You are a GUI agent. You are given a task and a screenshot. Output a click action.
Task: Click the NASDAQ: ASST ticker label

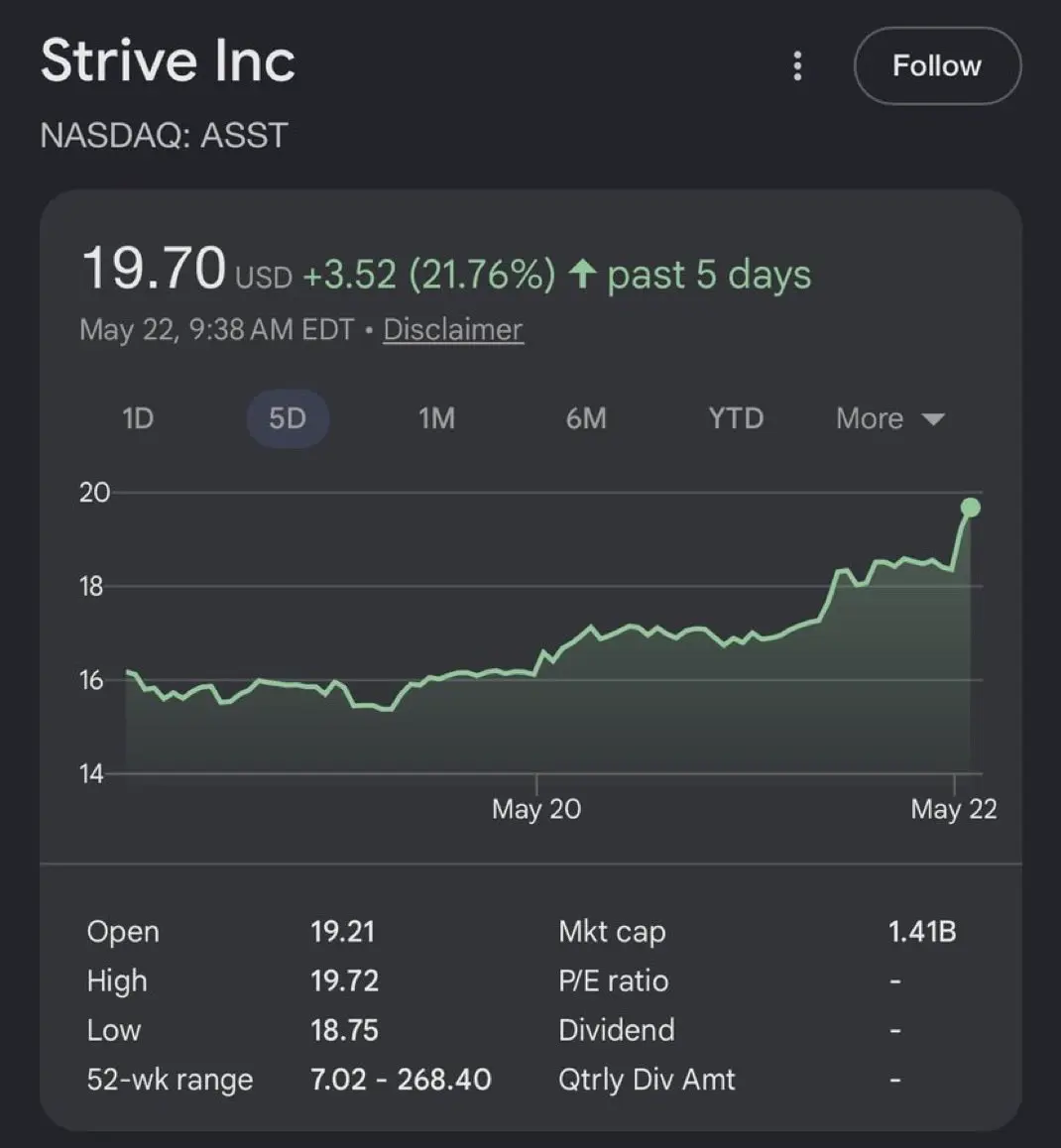pos(164,136)
